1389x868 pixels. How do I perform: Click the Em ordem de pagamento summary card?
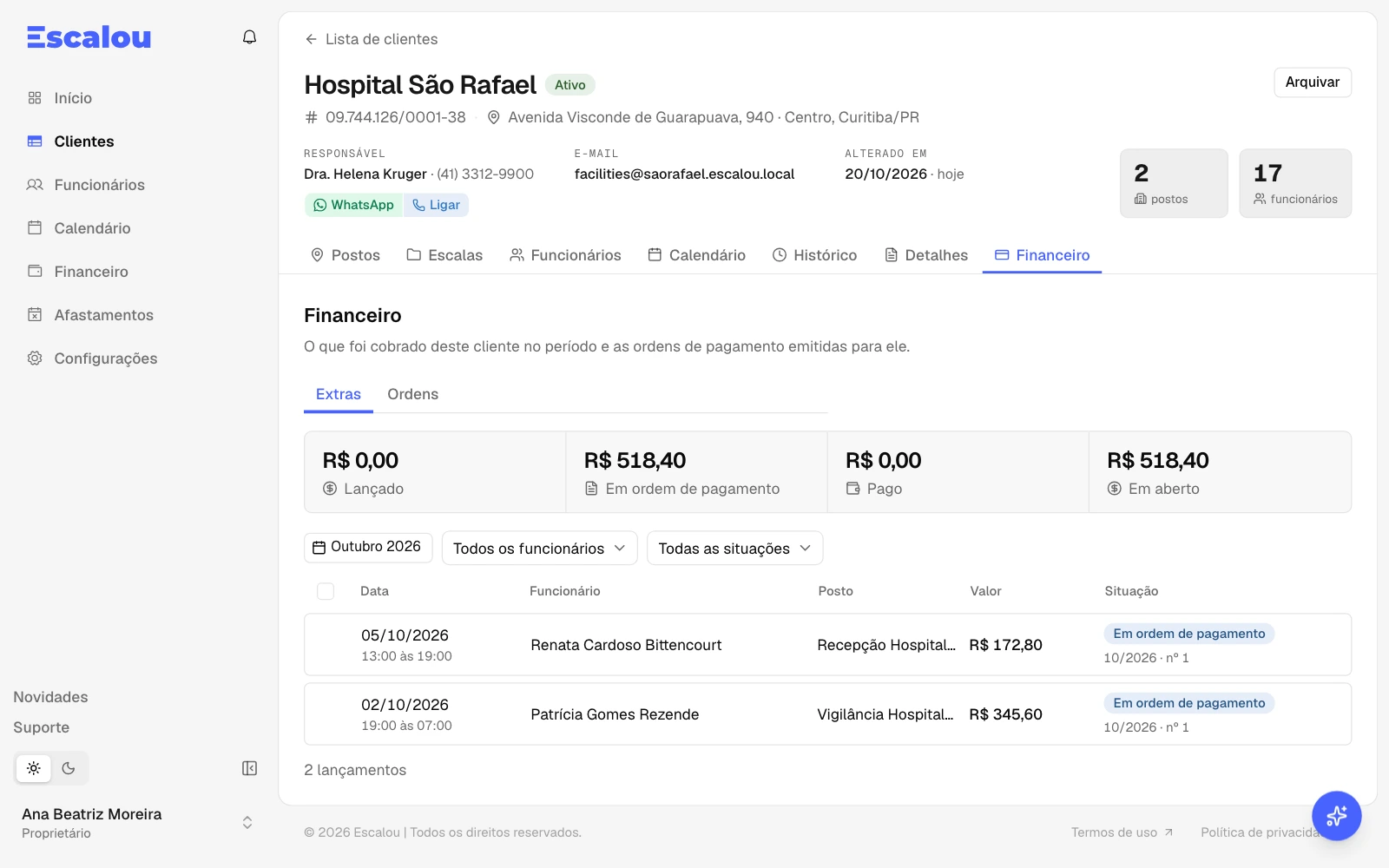(x=696, y=472)
